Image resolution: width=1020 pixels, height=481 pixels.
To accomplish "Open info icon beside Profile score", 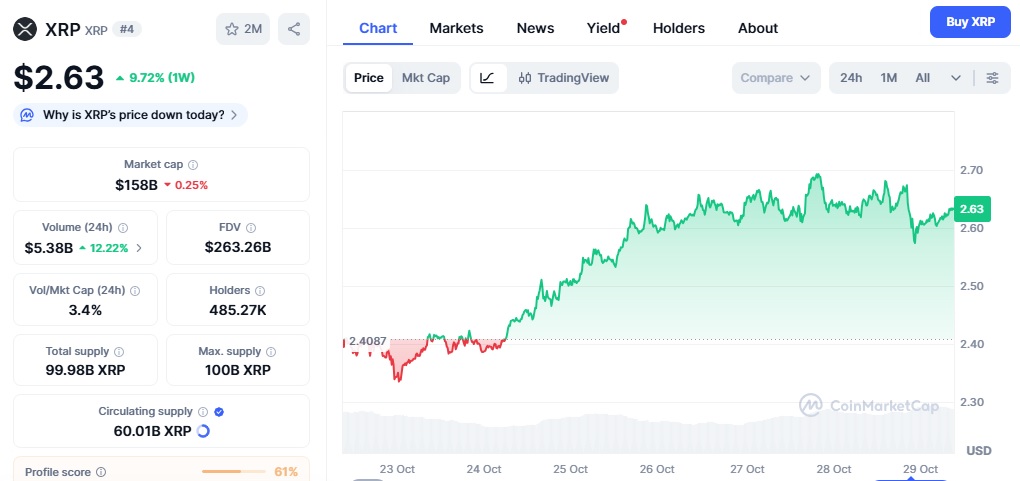I will click(x=101, y=472).
